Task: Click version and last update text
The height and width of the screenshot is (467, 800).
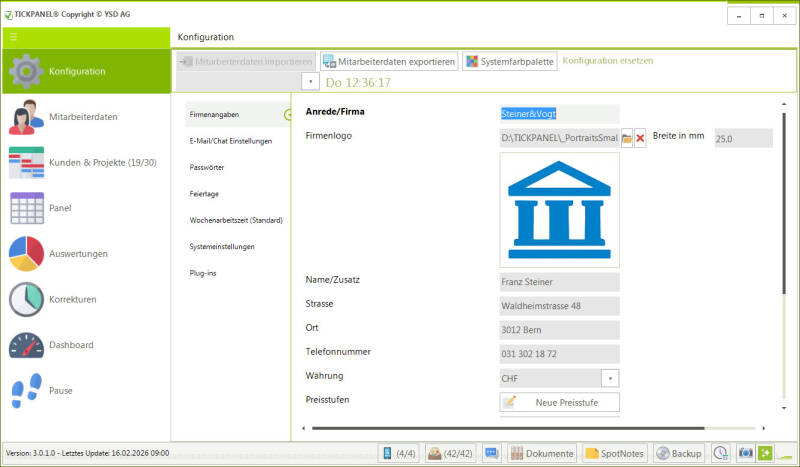Action: pos(87,453)
